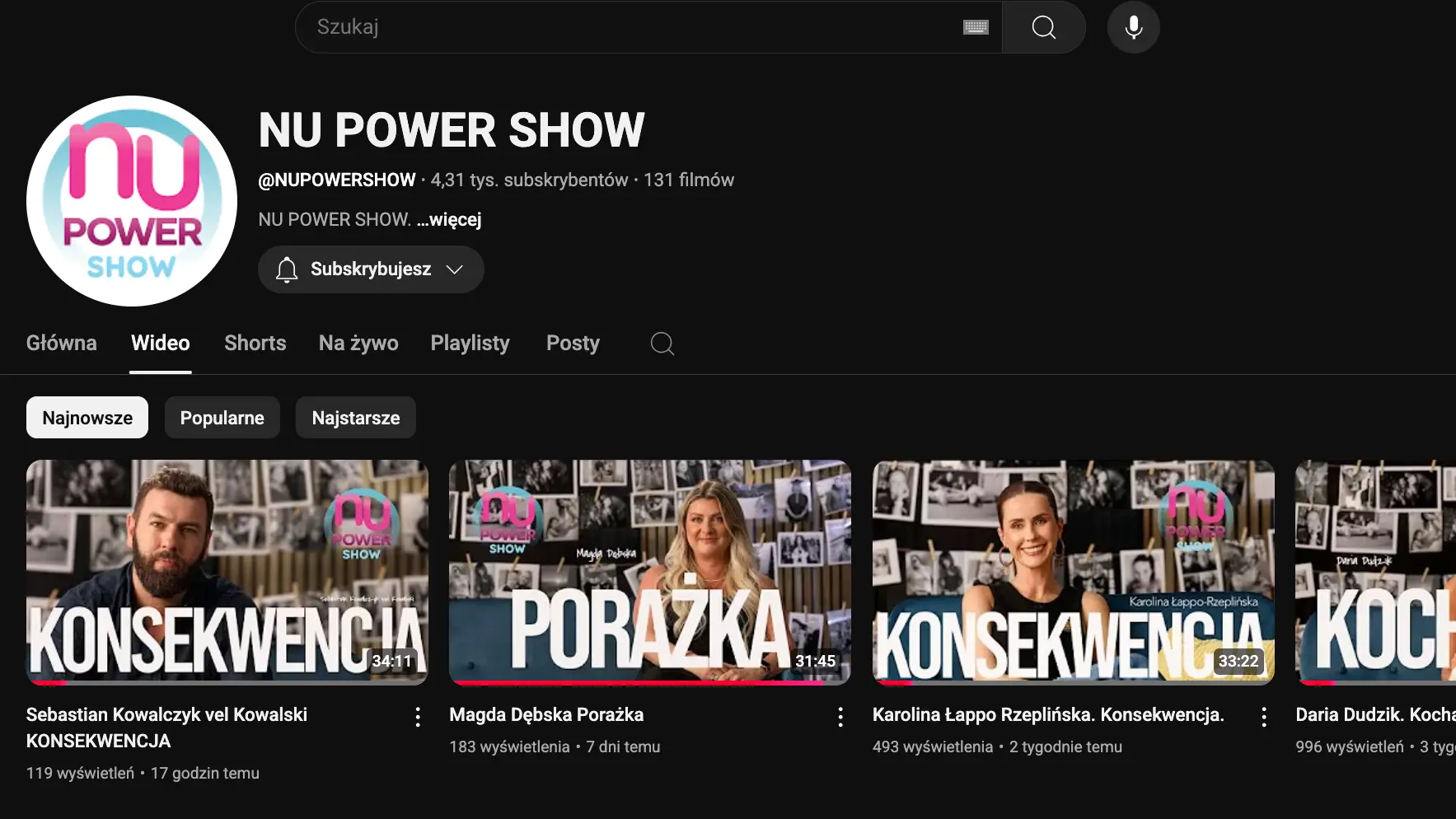
Task: Select the Najnowsze sort filter
Action: [87, 418]
